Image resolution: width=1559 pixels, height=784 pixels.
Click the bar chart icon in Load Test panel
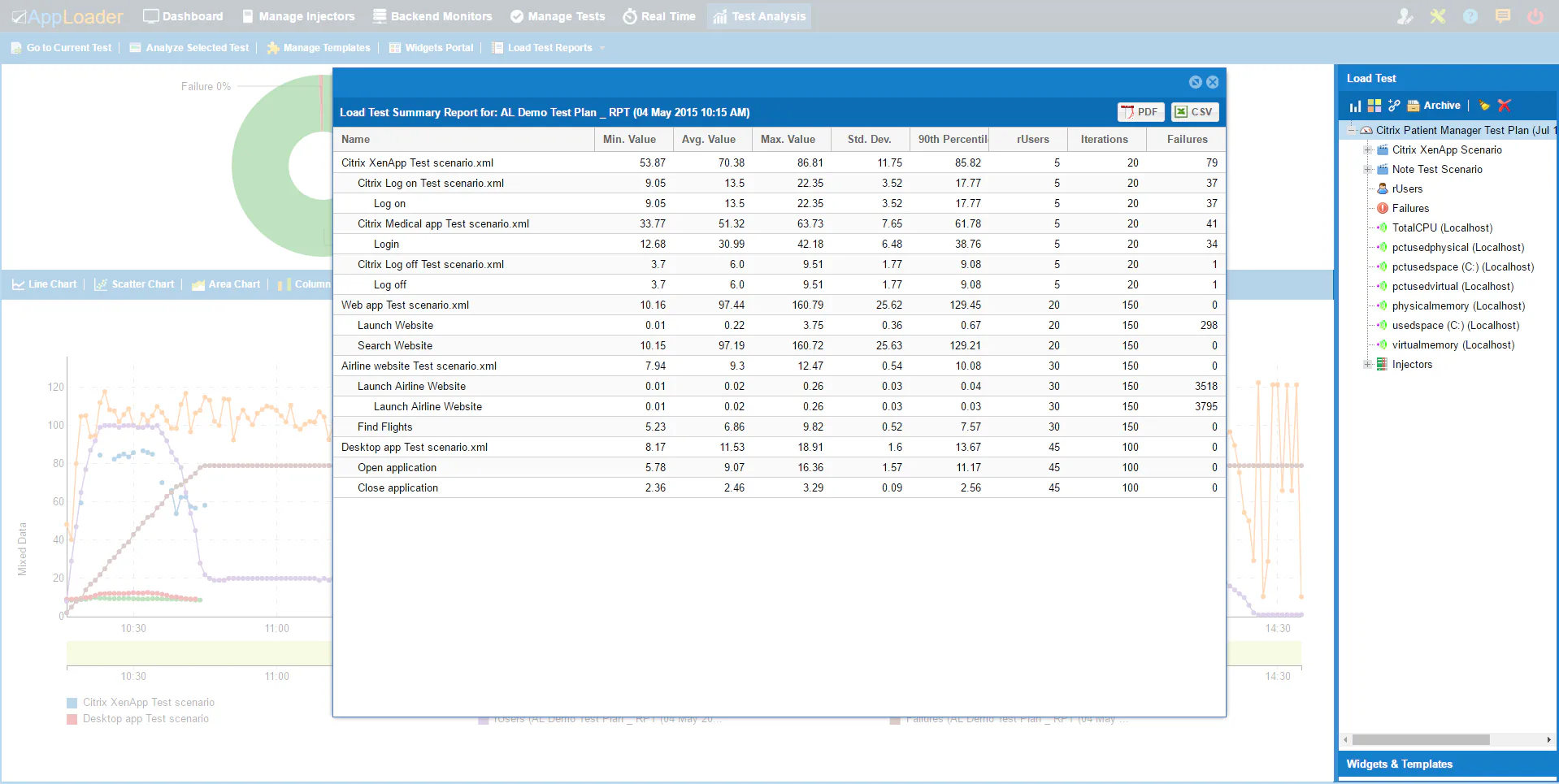1355,106
